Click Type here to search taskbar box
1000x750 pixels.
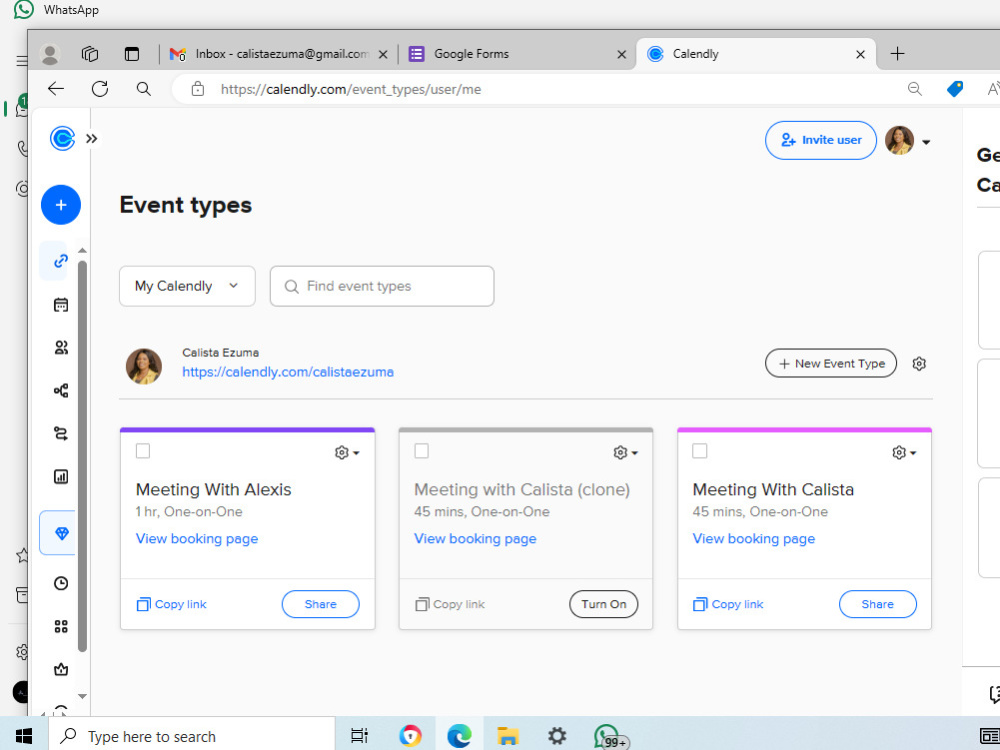tap(191, 736)
